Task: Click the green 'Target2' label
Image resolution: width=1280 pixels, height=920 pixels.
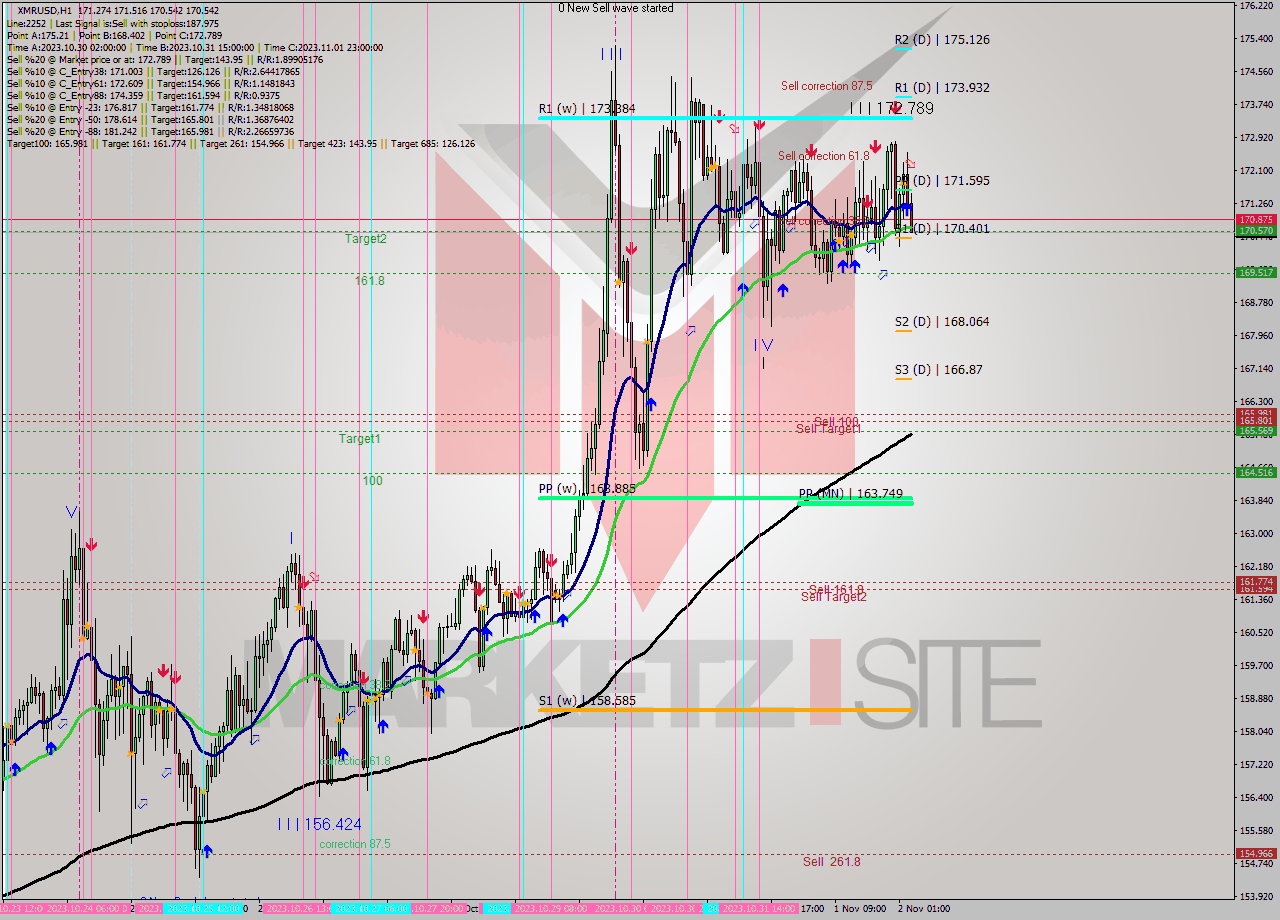Action: pos(366,239)
